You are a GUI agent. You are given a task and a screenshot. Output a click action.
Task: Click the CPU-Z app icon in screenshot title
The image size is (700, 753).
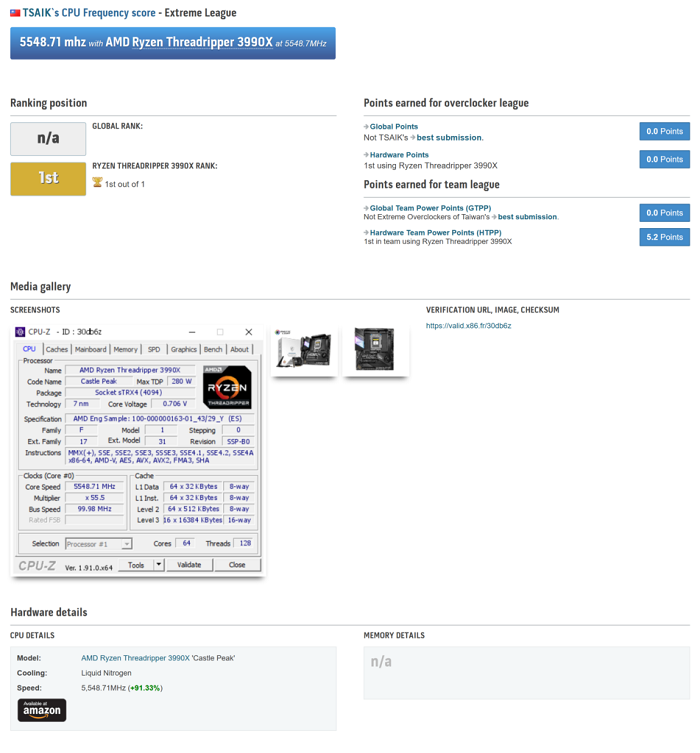[20, 332]
